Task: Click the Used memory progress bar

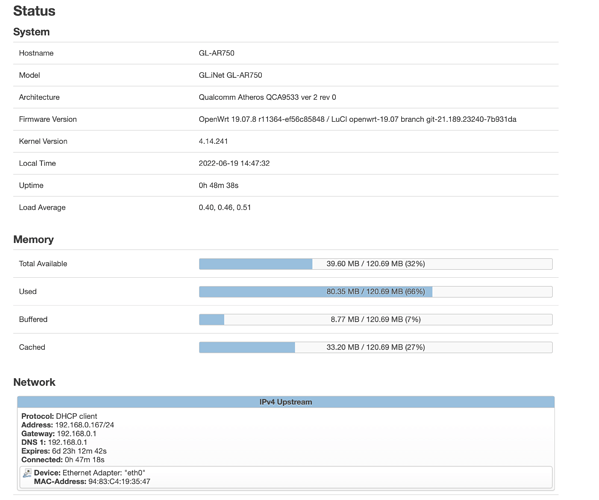Action: click(376, 291)
